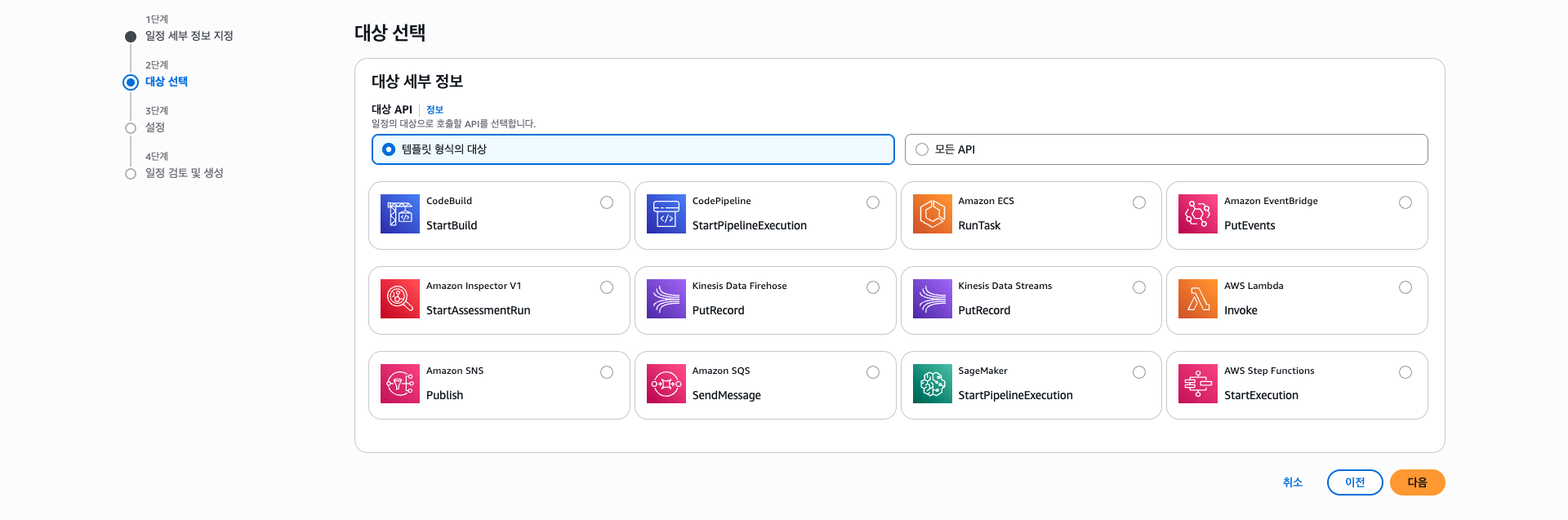The width and height of the screenshot is (1568, 520).
Task: Select the 템플릿 형식의 대상 radio option
Action: [389, 149]
